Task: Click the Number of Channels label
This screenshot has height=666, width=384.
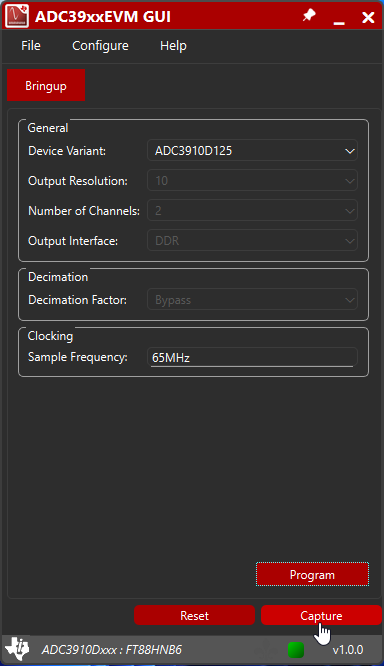Action: click(x=84, y=211)
